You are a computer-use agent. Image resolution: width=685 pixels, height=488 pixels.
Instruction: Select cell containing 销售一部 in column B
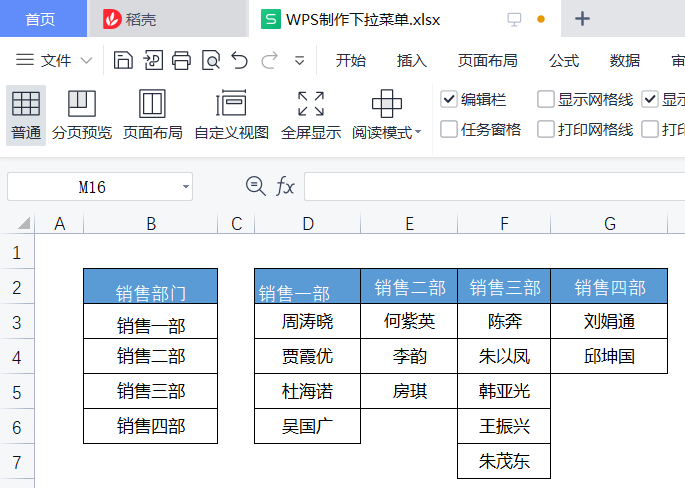pyautogui.click(x=151, y=321)
